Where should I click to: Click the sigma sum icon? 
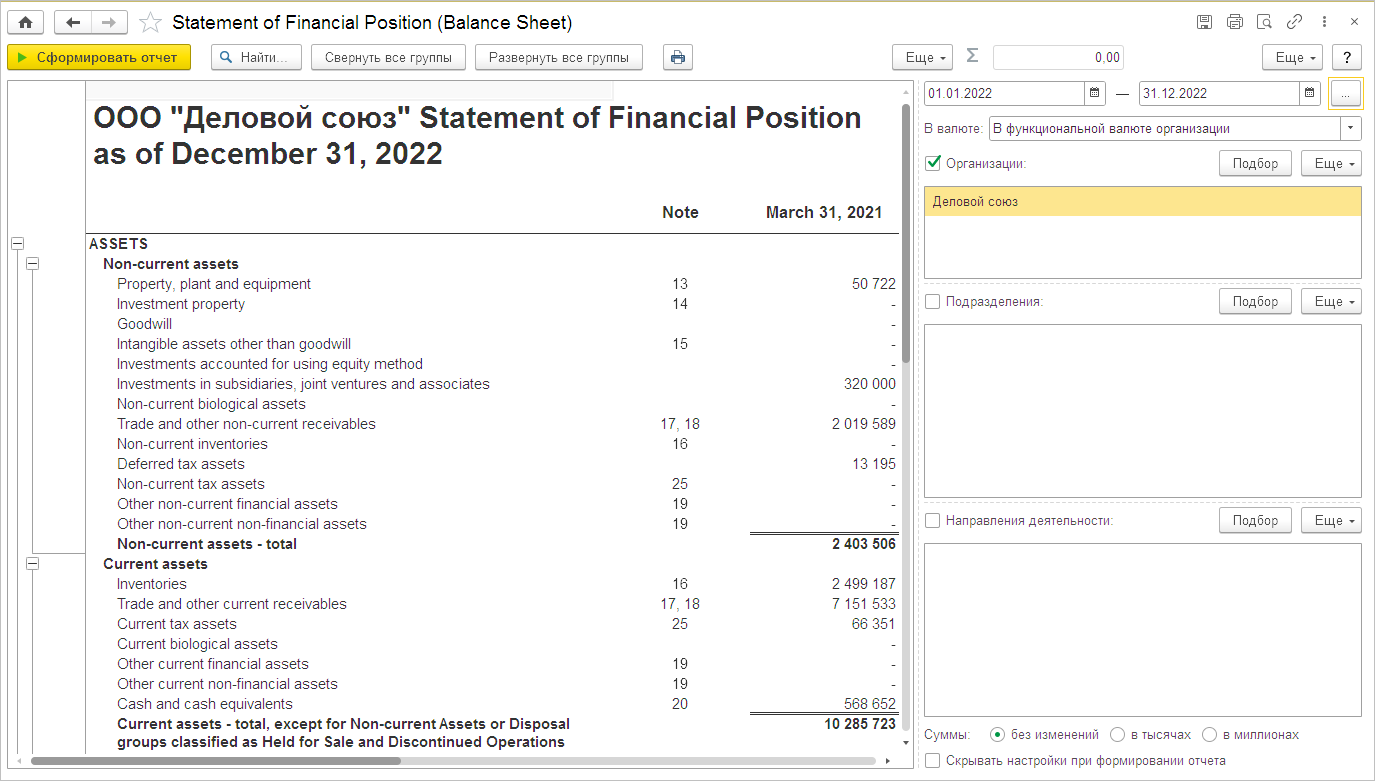[972, 57]
